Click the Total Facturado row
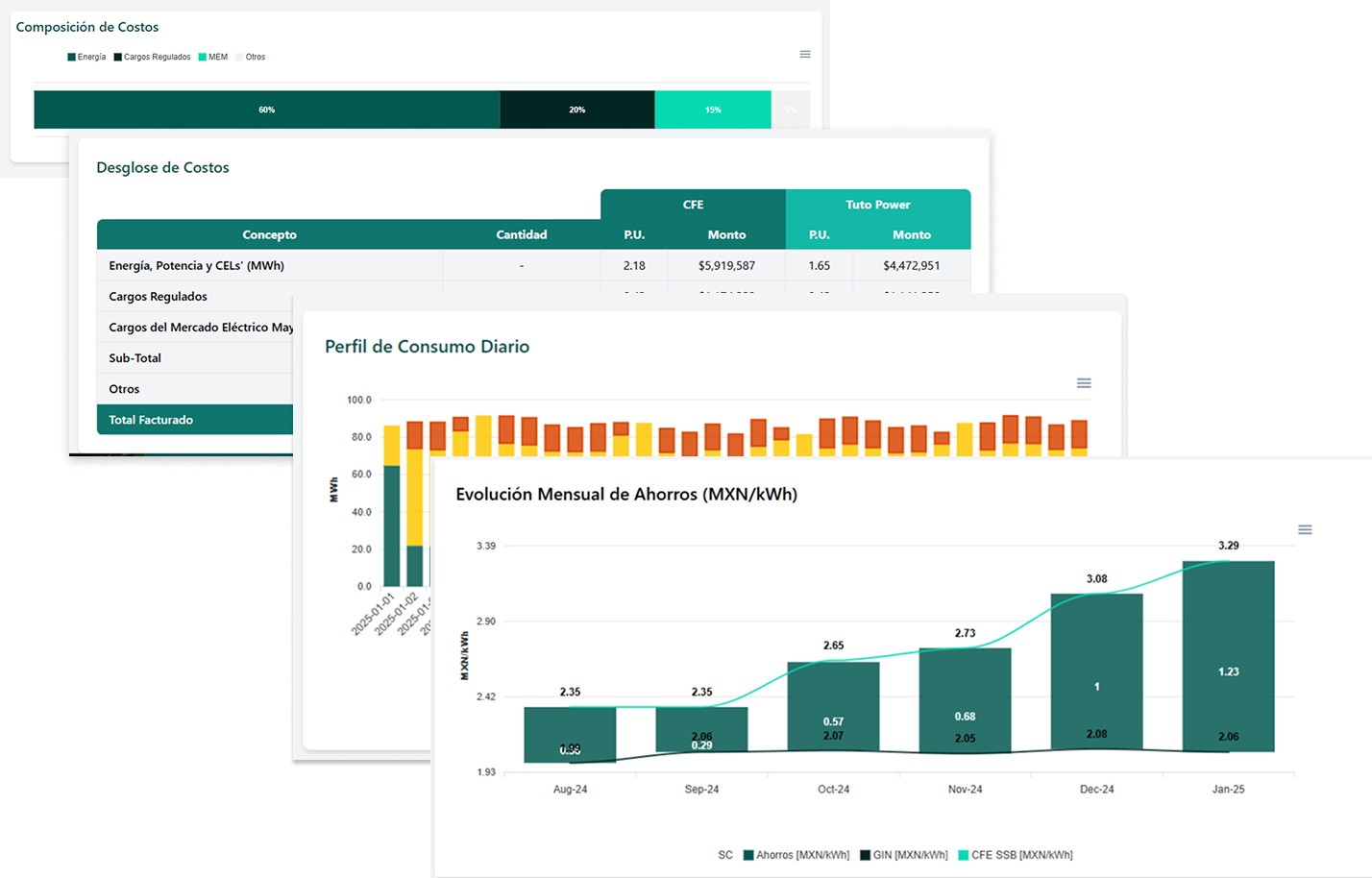The height and width of the screenshot is (878, 1372). tap(192, 420)
